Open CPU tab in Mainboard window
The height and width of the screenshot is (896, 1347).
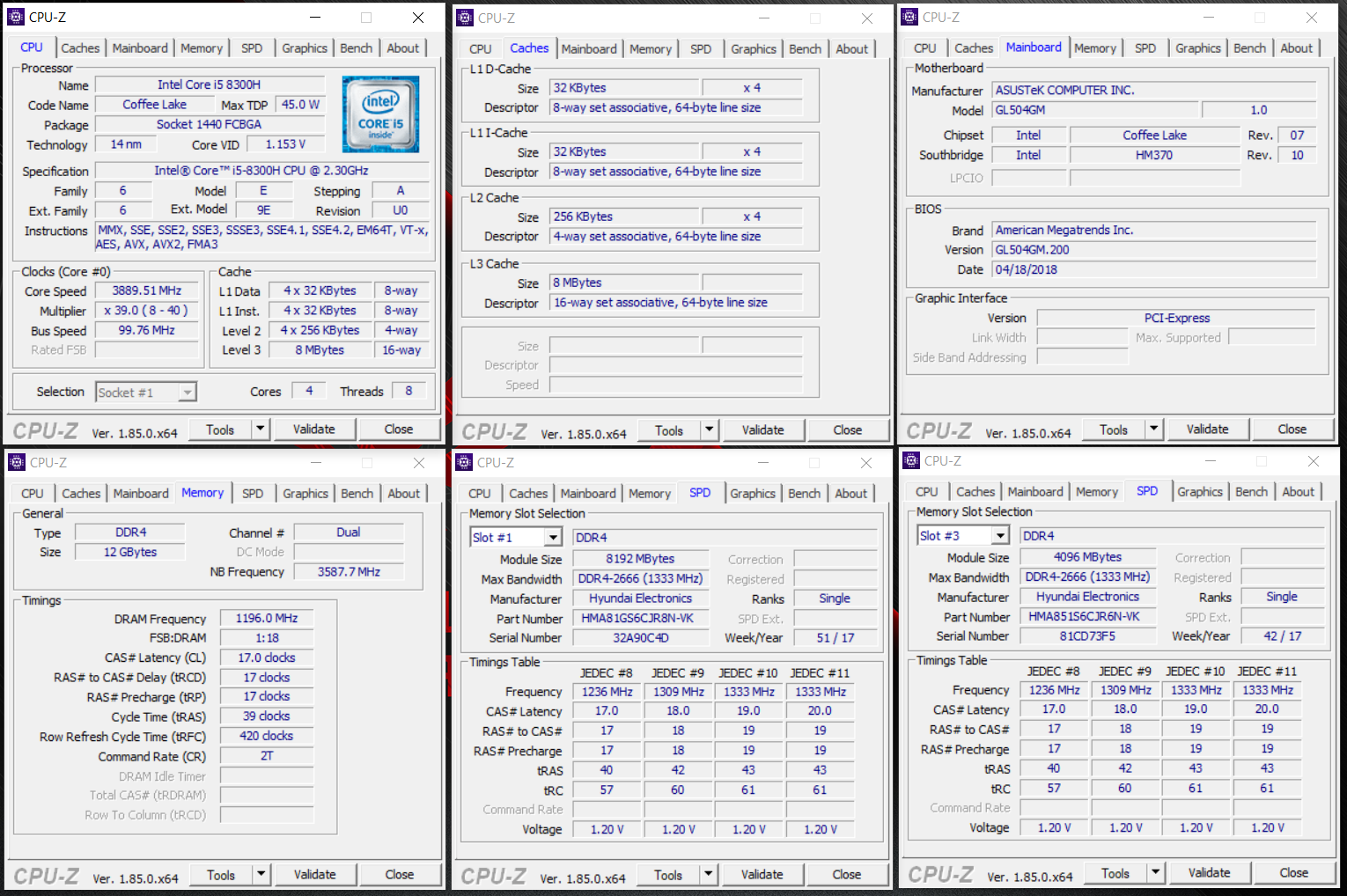[x=925, y=48]
